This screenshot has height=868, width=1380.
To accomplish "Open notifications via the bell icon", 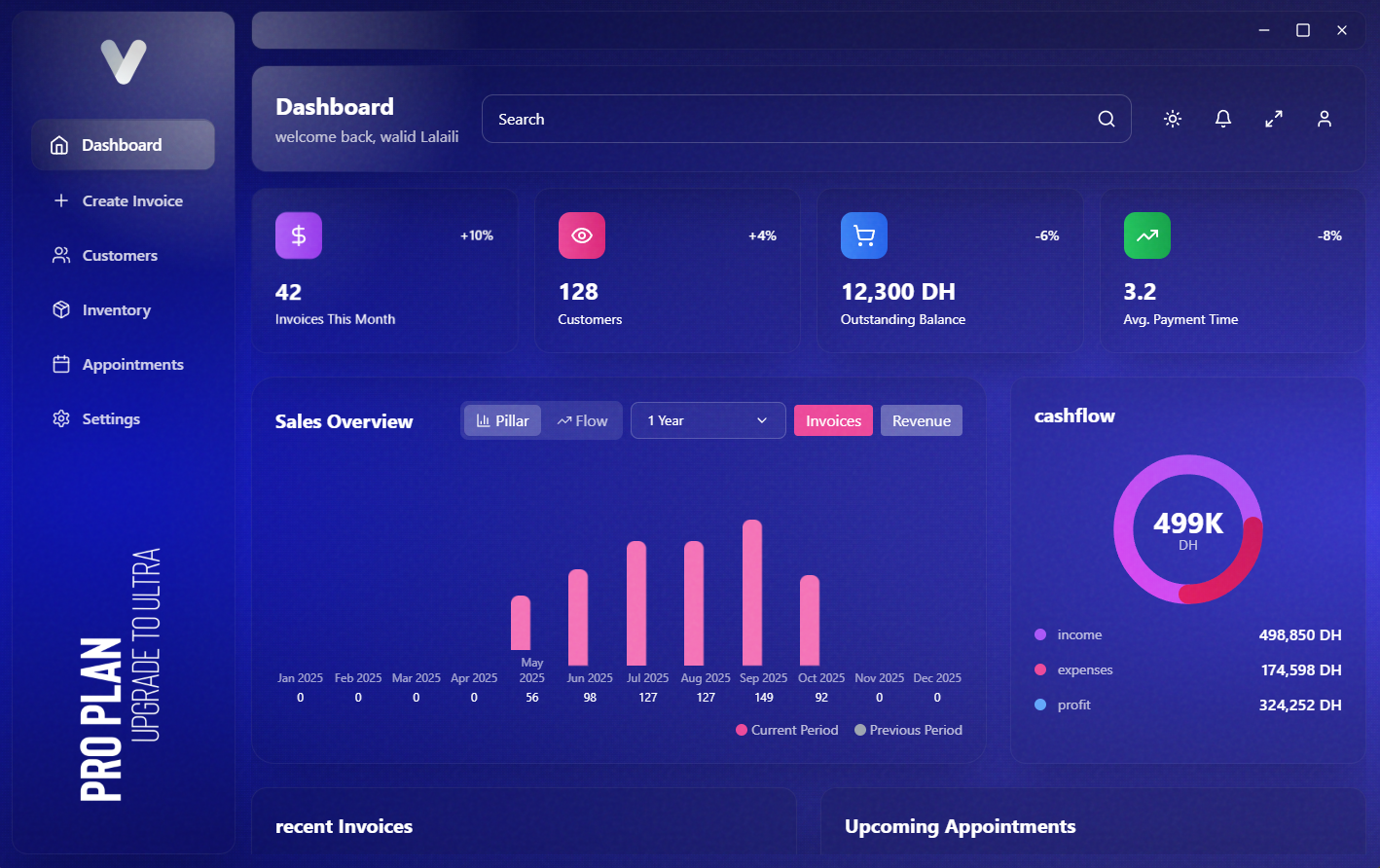I will click(x=1223, y=119).
